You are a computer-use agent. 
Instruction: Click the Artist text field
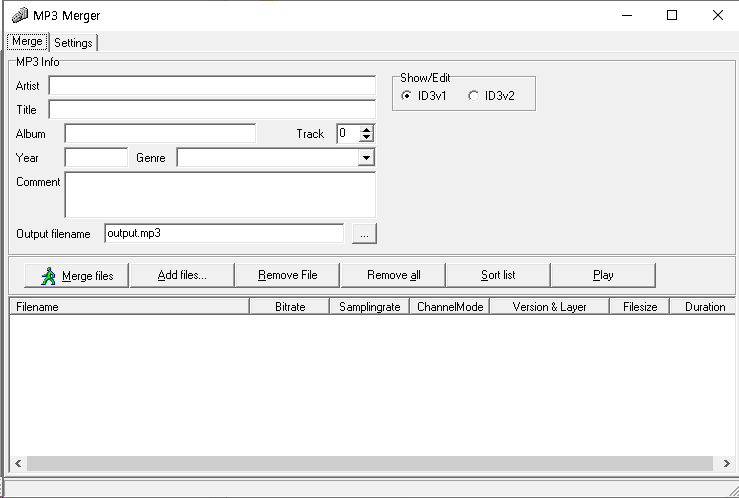[x=212, y=86]
